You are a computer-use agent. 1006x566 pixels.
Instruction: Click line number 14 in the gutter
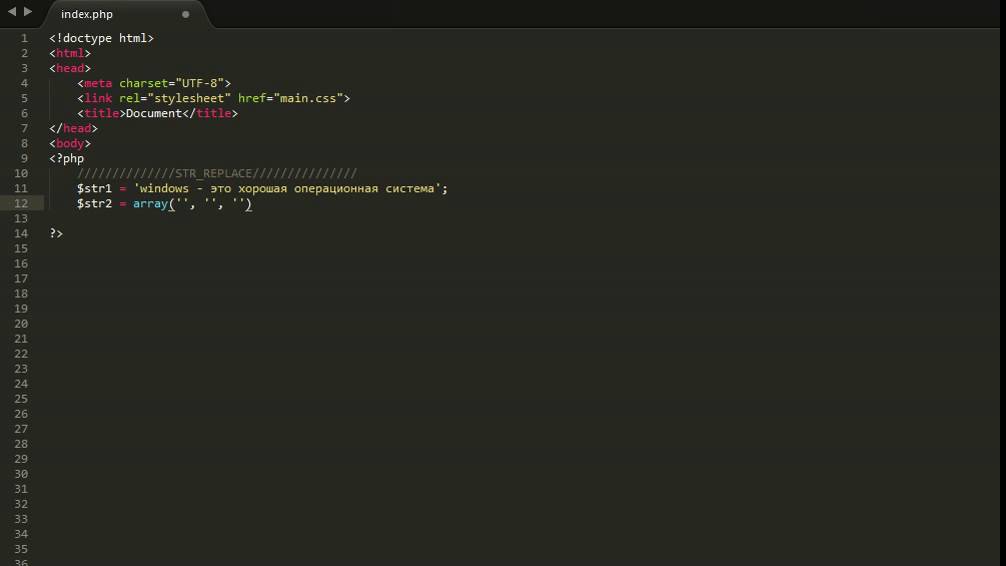point(21,234)
